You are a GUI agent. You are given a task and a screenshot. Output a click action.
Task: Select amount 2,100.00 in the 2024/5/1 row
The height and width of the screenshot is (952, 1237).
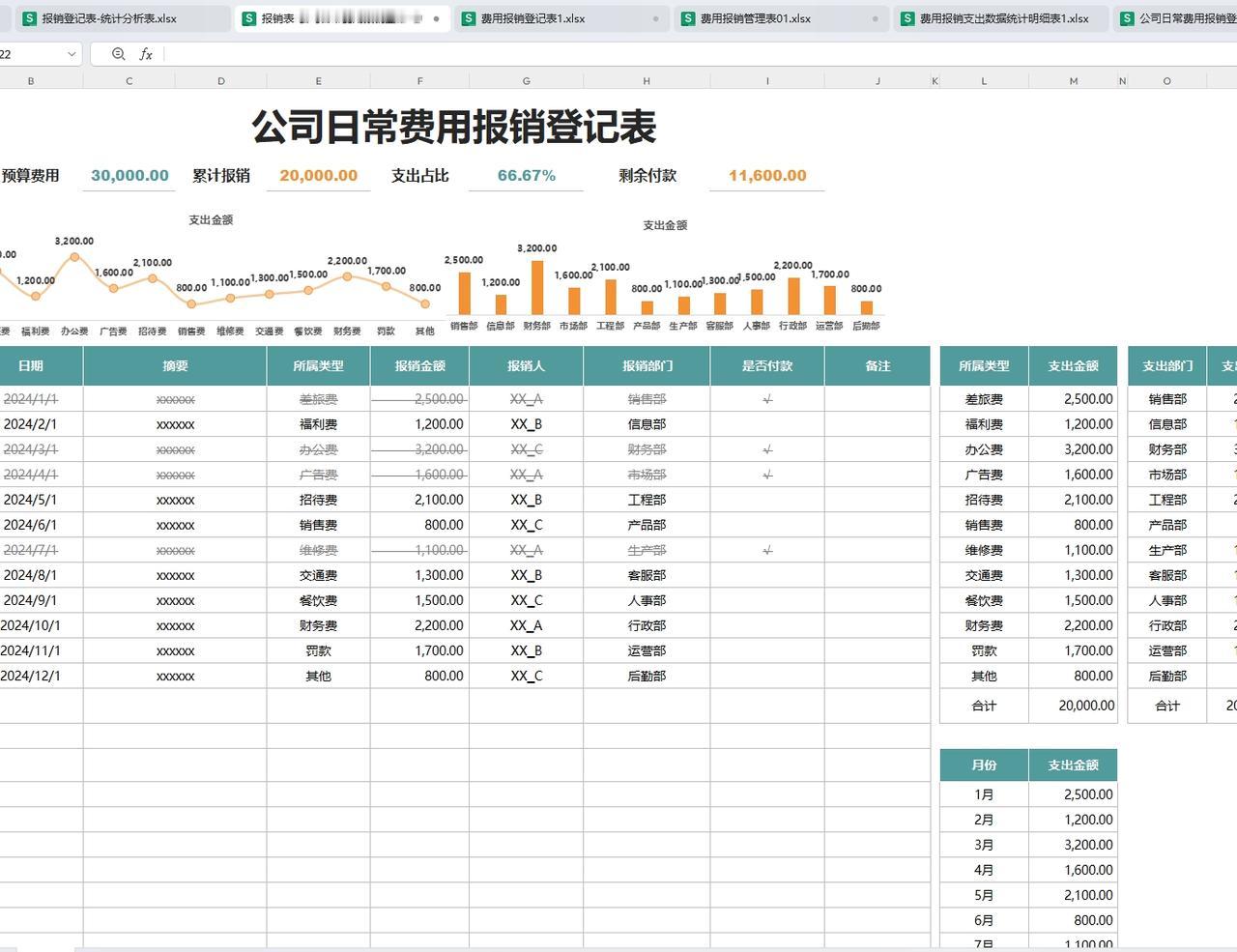click(439, 500)
